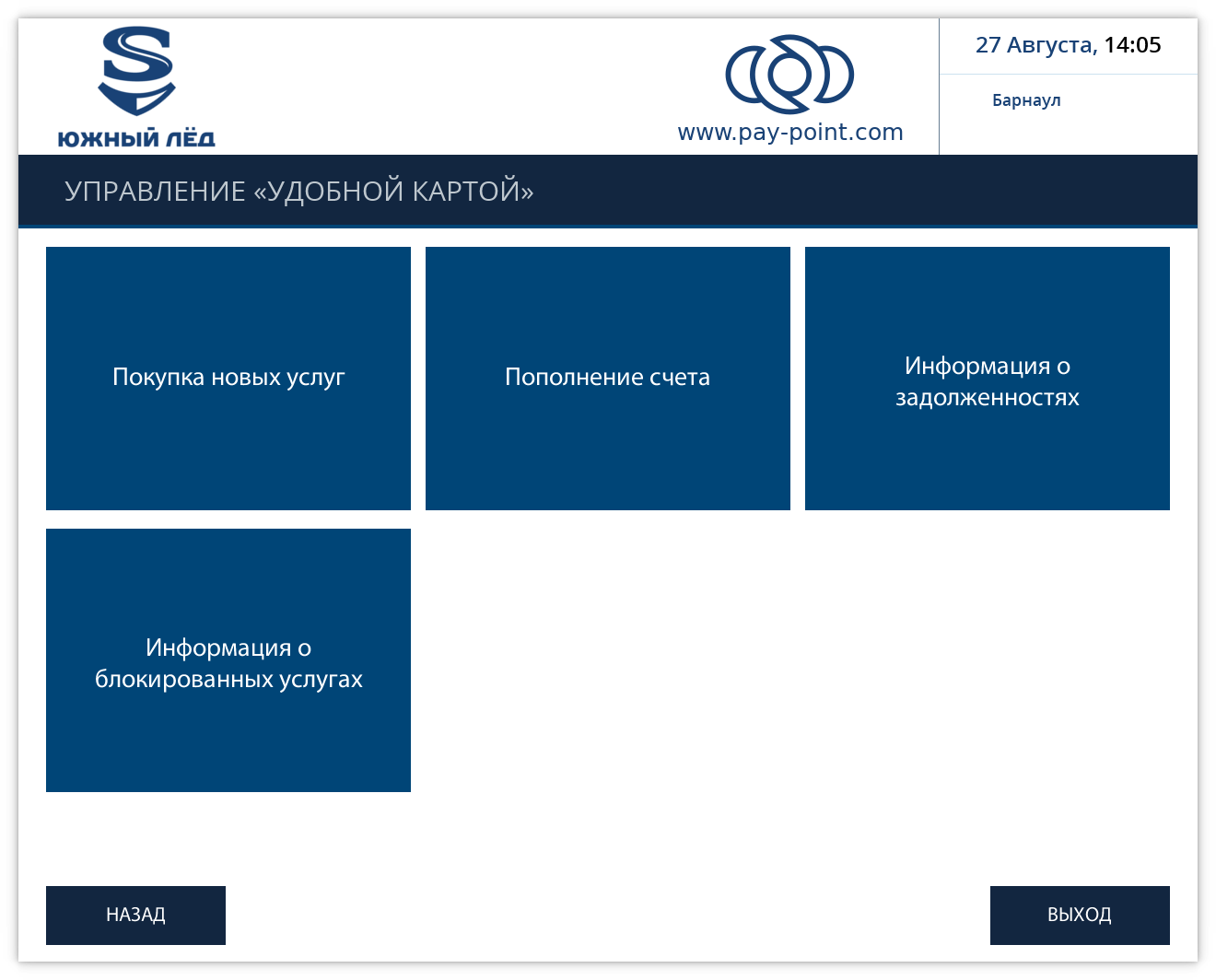
Task: Go back with the НАЗАД button
Action: (135, 916)
